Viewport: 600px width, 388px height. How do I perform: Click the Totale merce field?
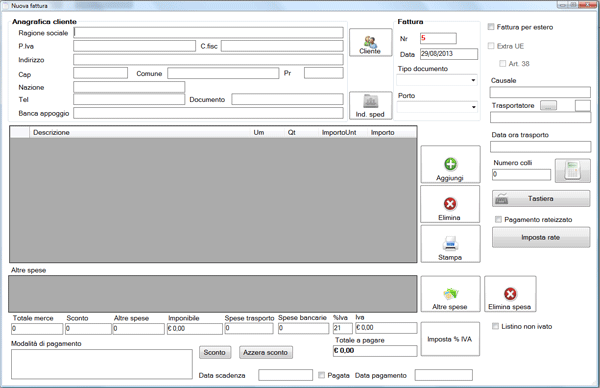(x=37, y=329)
